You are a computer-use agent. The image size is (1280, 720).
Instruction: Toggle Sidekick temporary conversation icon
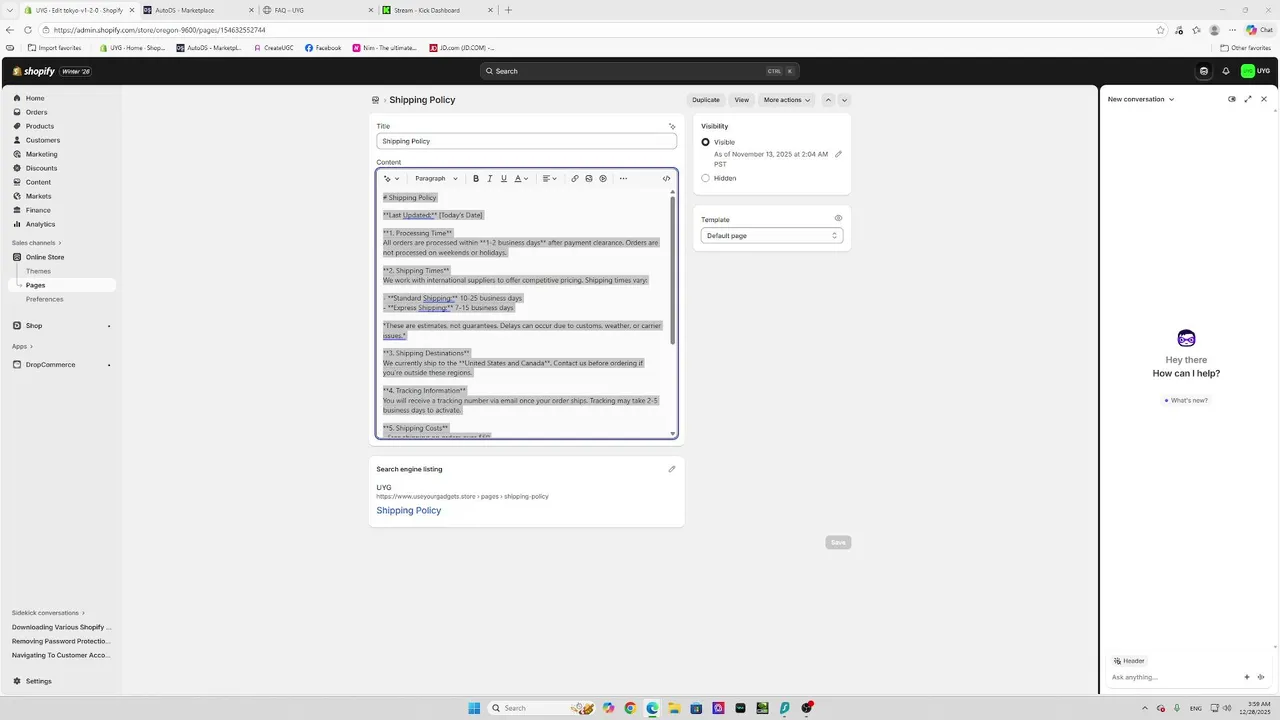[1232, 99]
